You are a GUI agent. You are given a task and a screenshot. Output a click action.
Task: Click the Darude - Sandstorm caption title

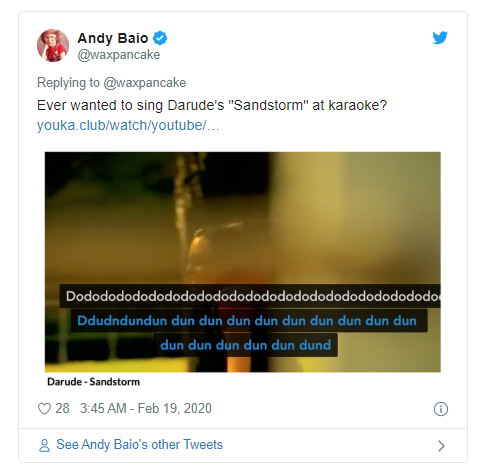(x=93, y=382)
